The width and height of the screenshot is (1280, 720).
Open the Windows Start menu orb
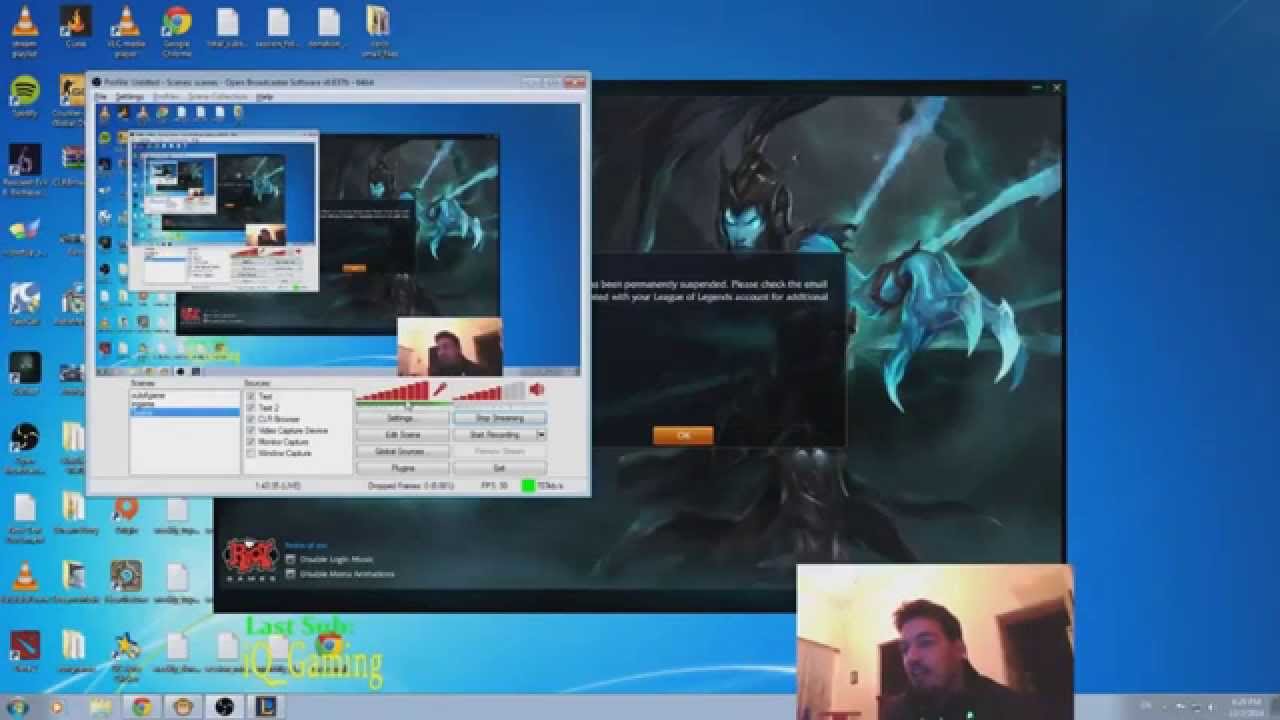[20, 707]
